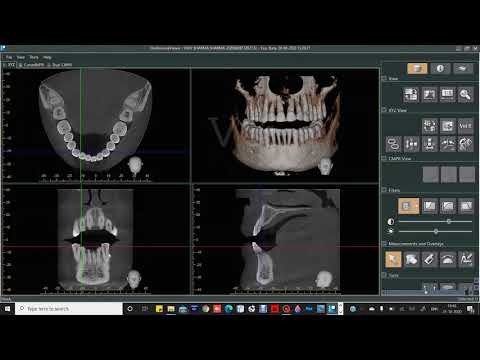The height and width of the screenshot is (360, 480).
Task: Click the third top-right panel mode button
Action: point(462,69)
